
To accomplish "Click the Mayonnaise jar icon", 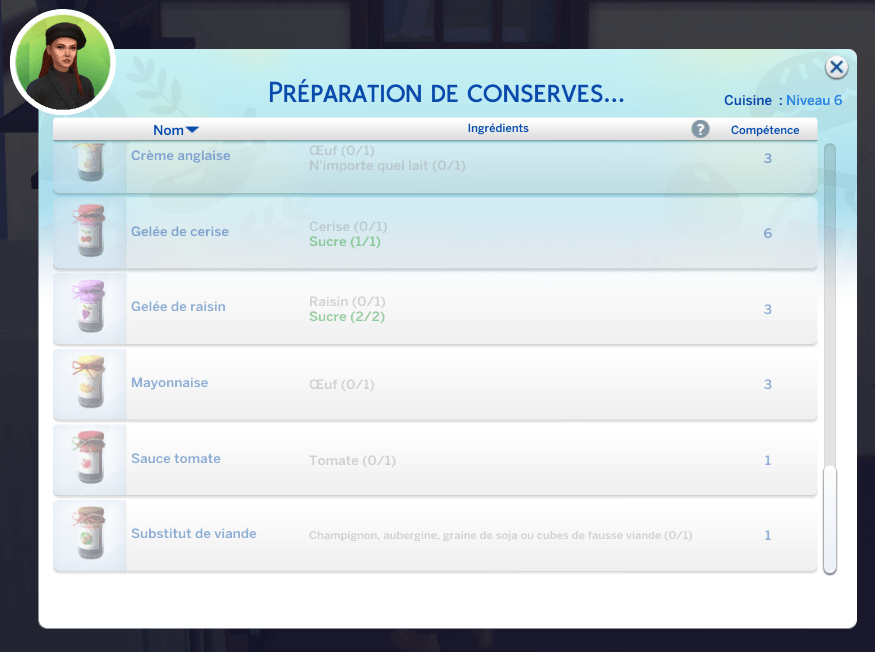I will [x=89, y=382].
